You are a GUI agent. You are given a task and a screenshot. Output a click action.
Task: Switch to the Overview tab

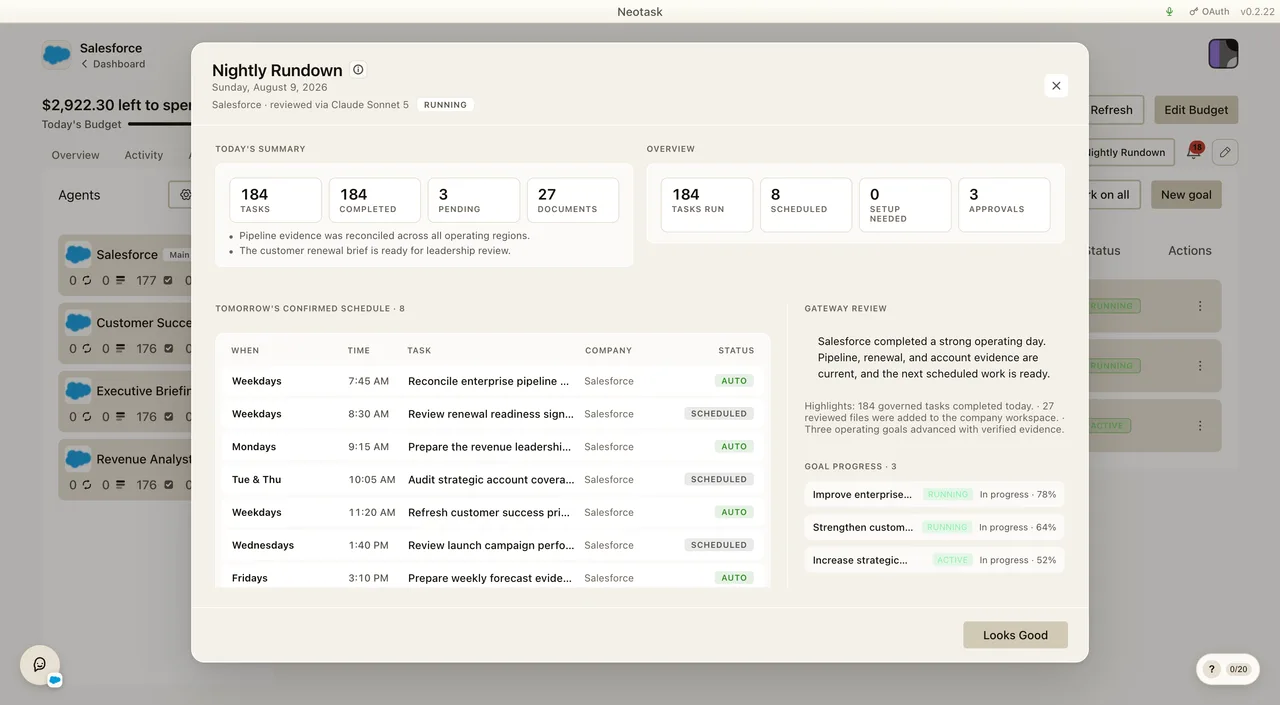[75, 155]
